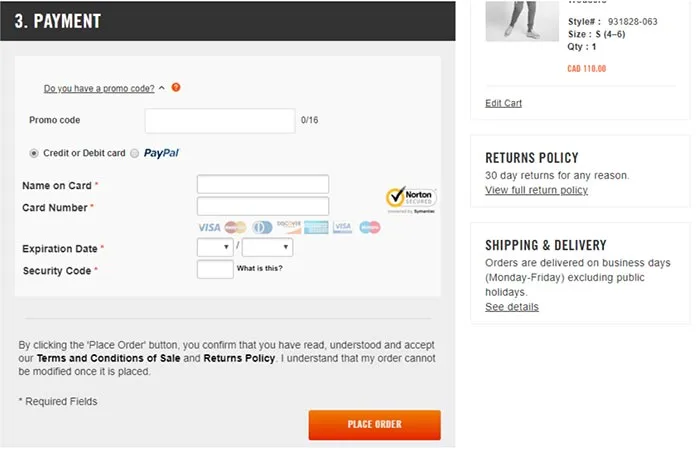Viewport: 700px width, 450px height.
Task: Open View full return policy link
Action: 536,190
